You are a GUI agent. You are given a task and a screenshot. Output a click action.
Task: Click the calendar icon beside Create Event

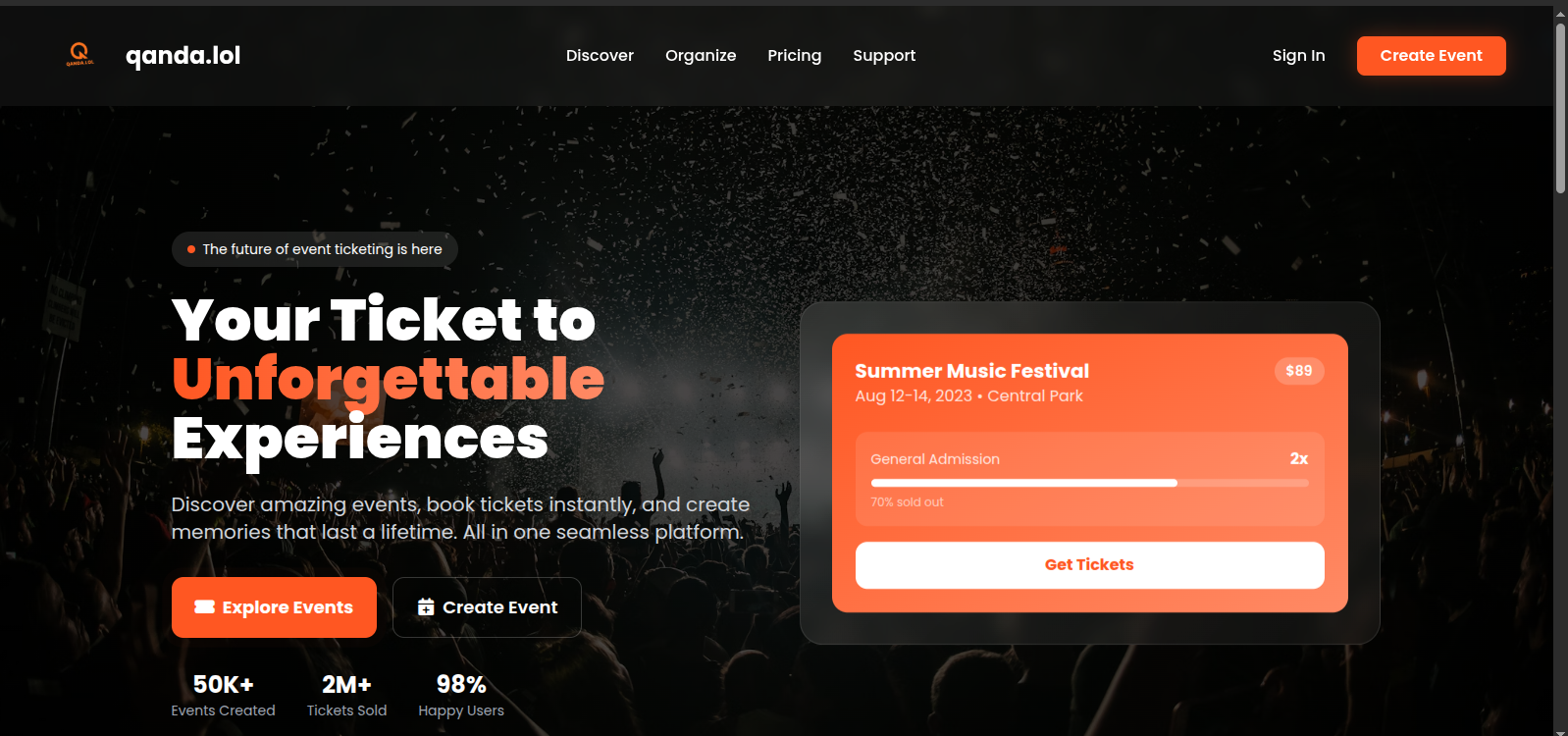click(425, 607)
